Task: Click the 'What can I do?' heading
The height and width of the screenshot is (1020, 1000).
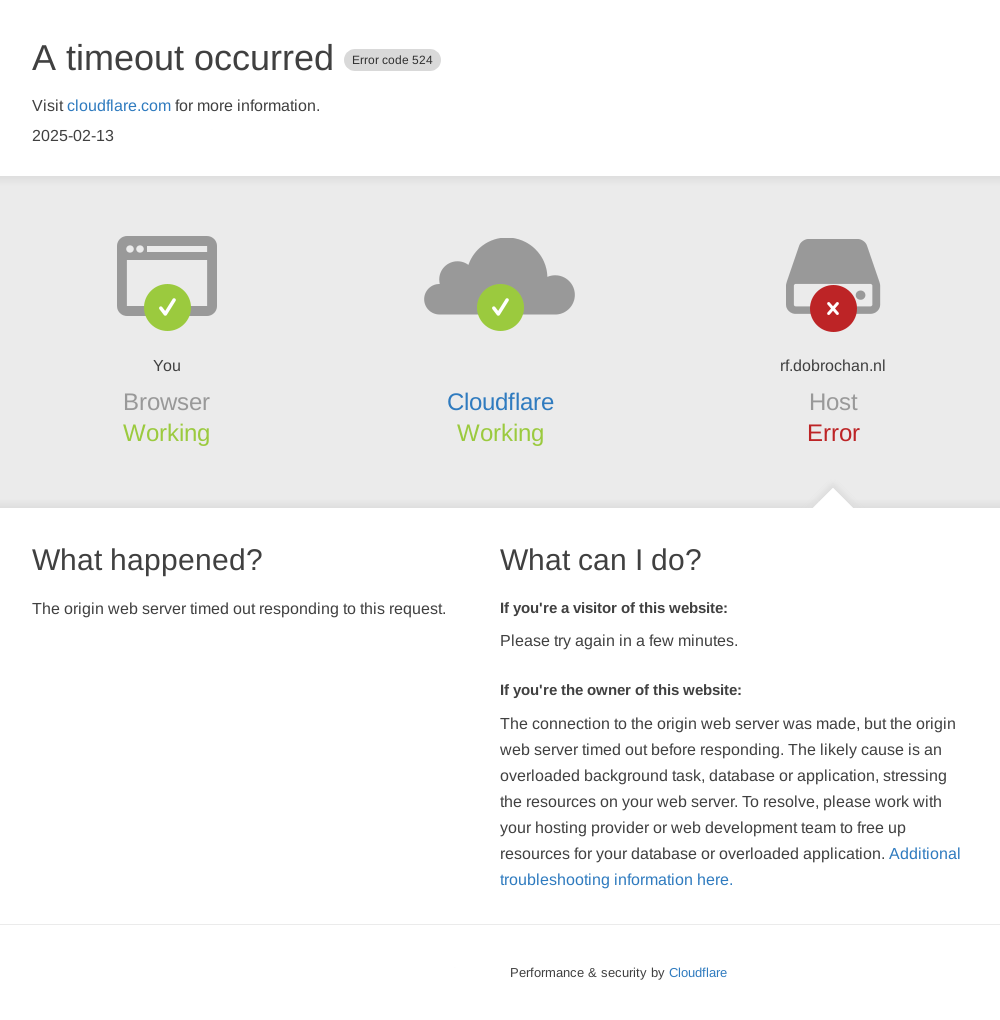Action: [601, 560]
